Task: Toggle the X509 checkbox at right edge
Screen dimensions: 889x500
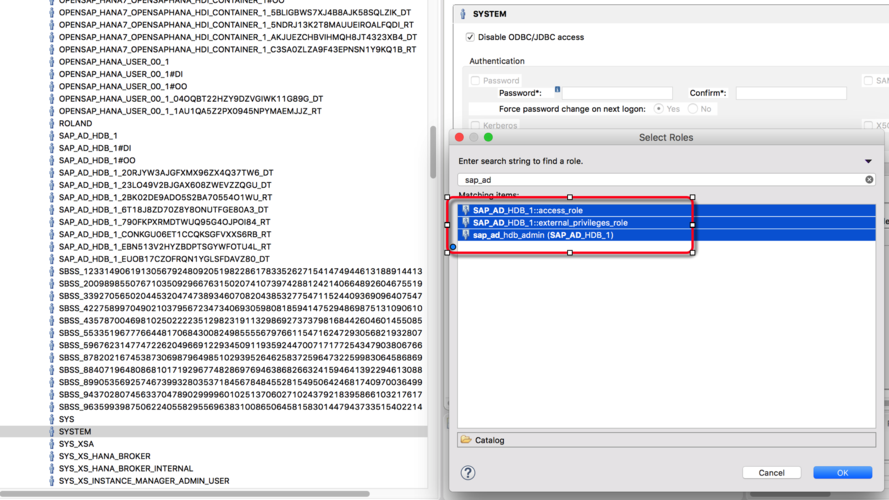Action: 868,125
